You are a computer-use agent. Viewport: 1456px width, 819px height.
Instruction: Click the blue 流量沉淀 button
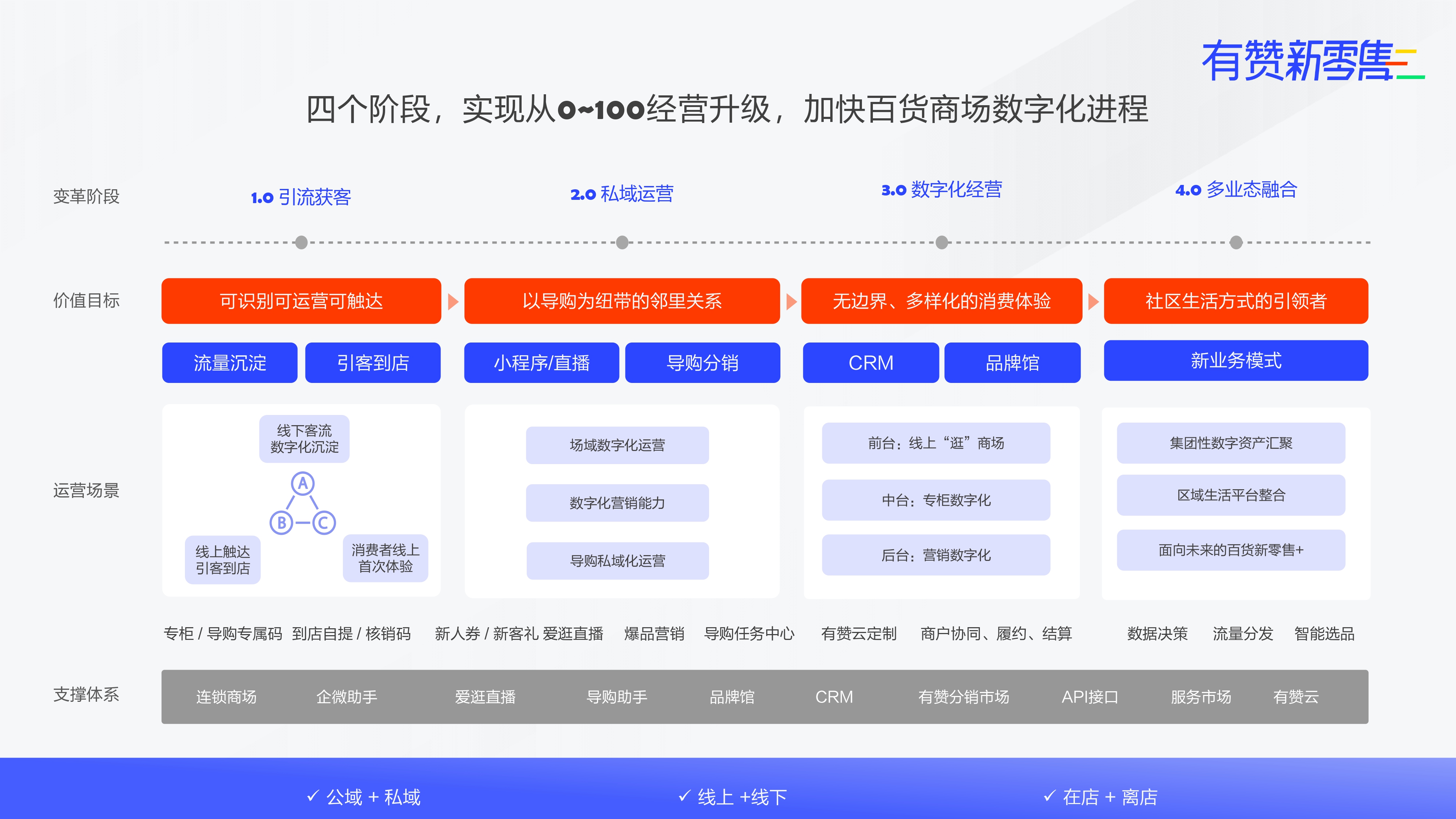[229, 363]
